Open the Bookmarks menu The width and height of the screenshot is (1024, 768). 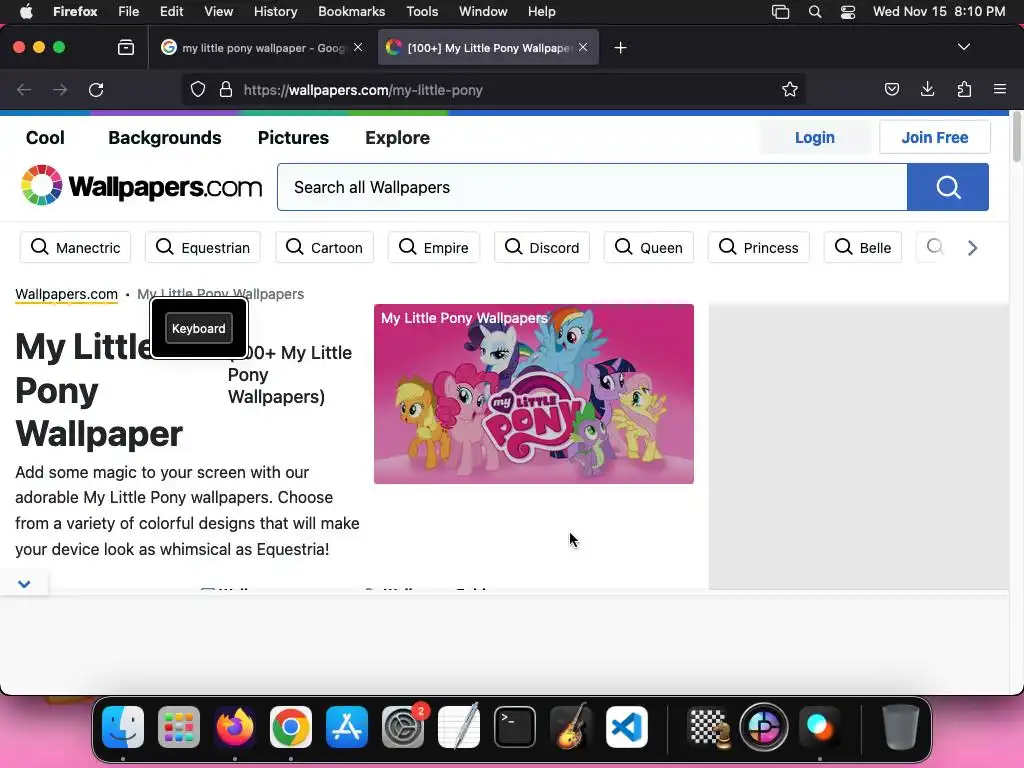(351, 11)
